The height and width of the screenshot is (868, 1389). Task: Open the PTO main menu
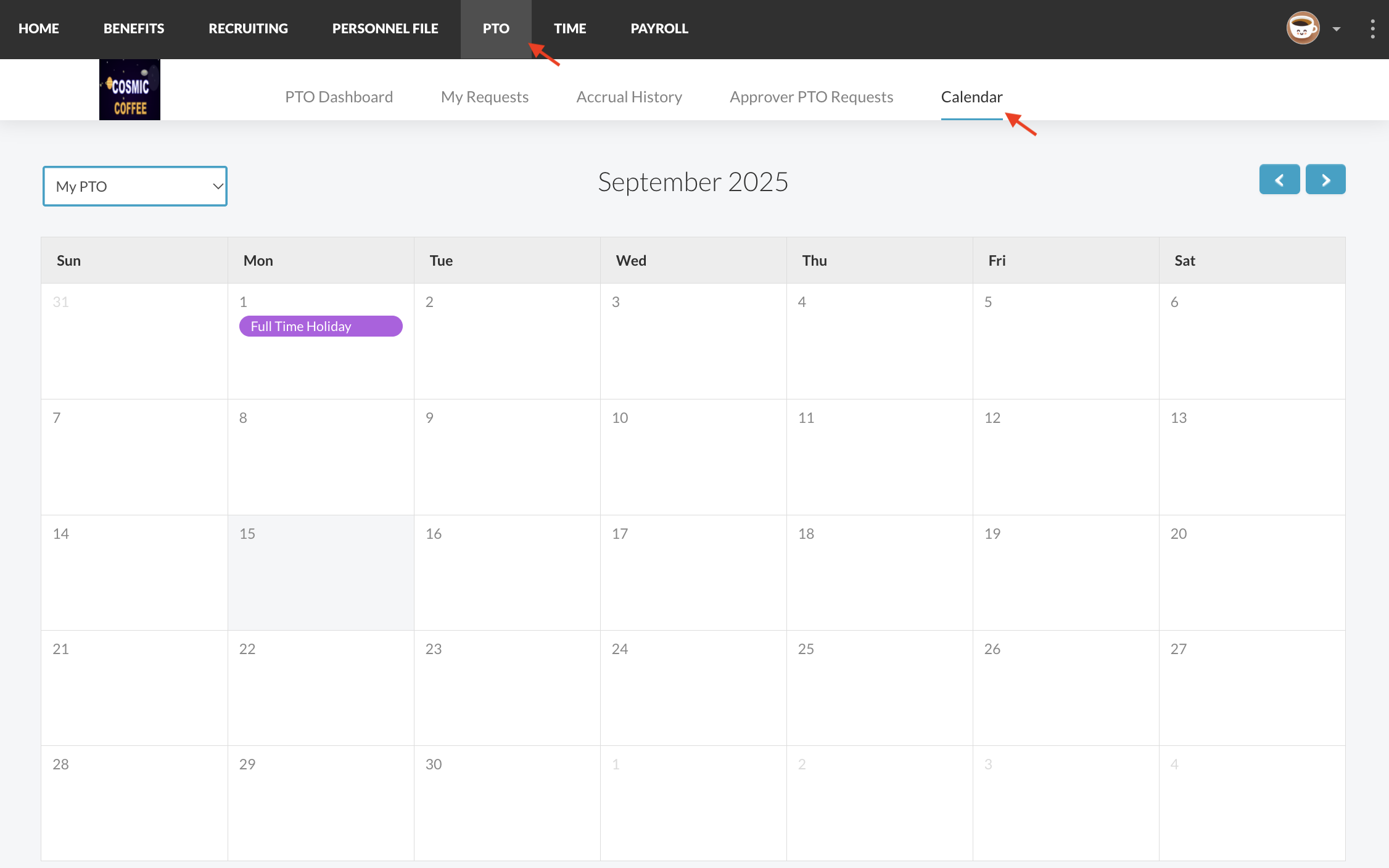[496, 28]
